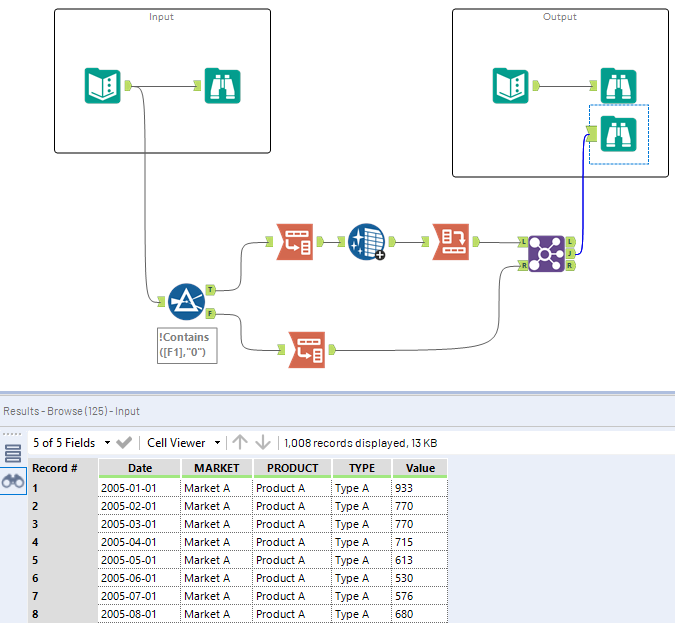Select record number 3 row header
The width and height of the screenshot is (675, 623).
[63, 524]
